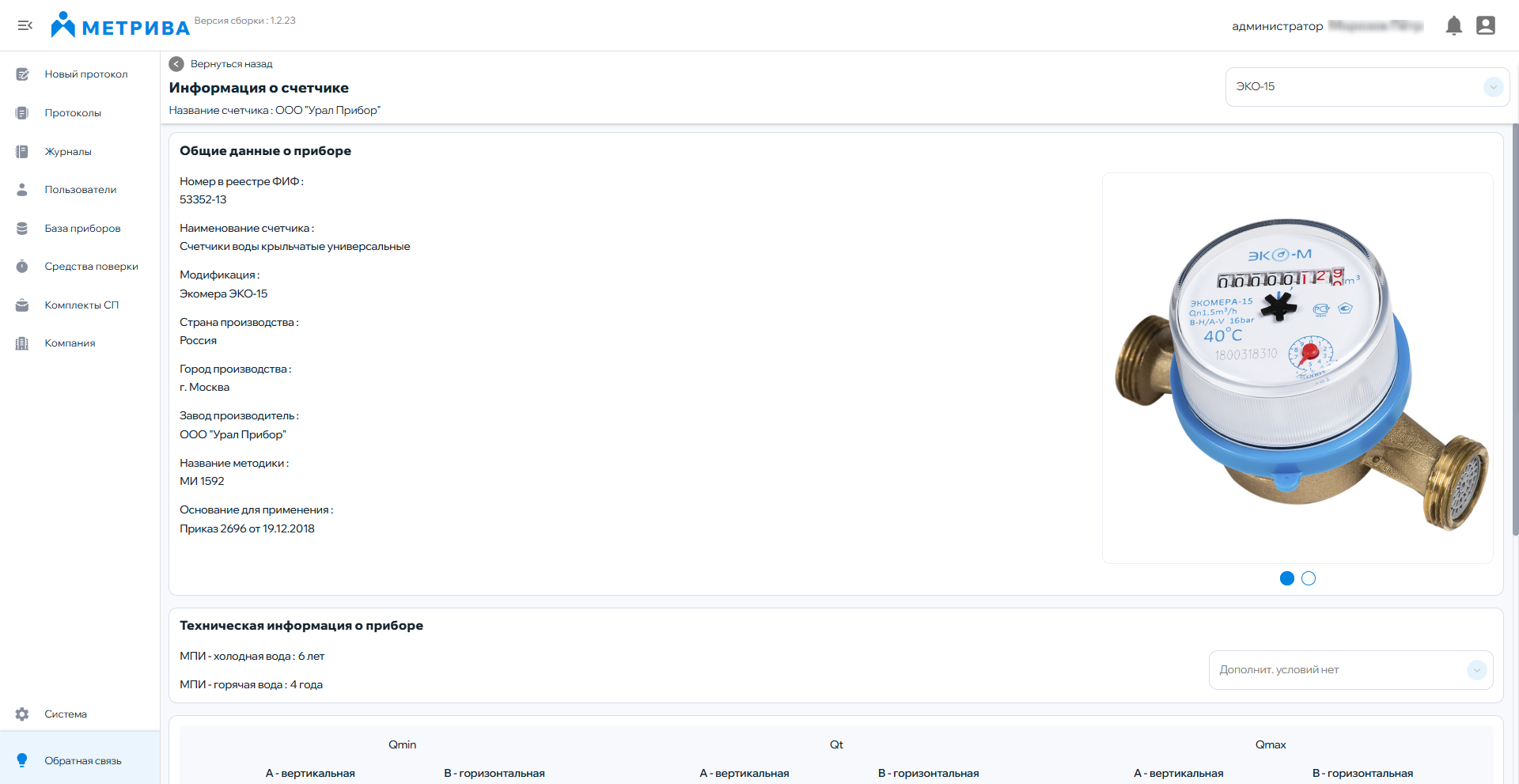Open the user profile icon
This screenshot has height=784, width=1519.
point(1485,26)
